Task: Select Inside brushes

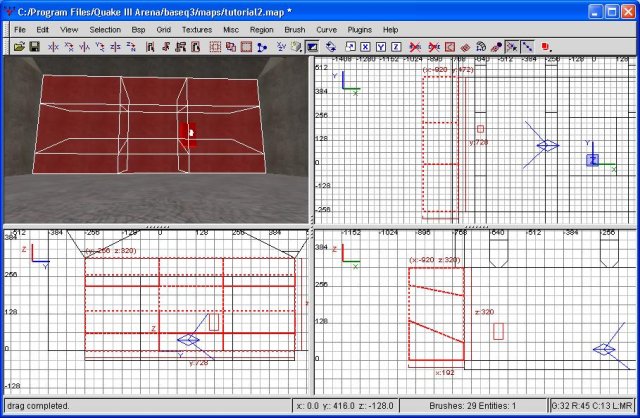Action: pyautogui.click(x=196, y=47)
